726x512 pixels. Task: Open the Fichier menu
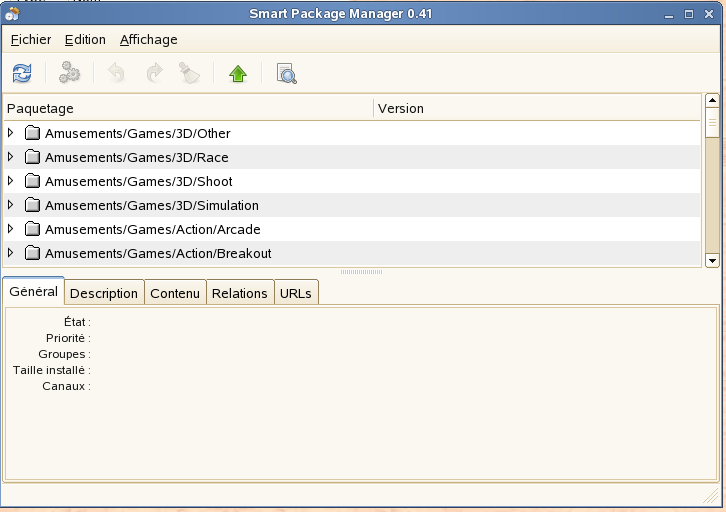31,40
